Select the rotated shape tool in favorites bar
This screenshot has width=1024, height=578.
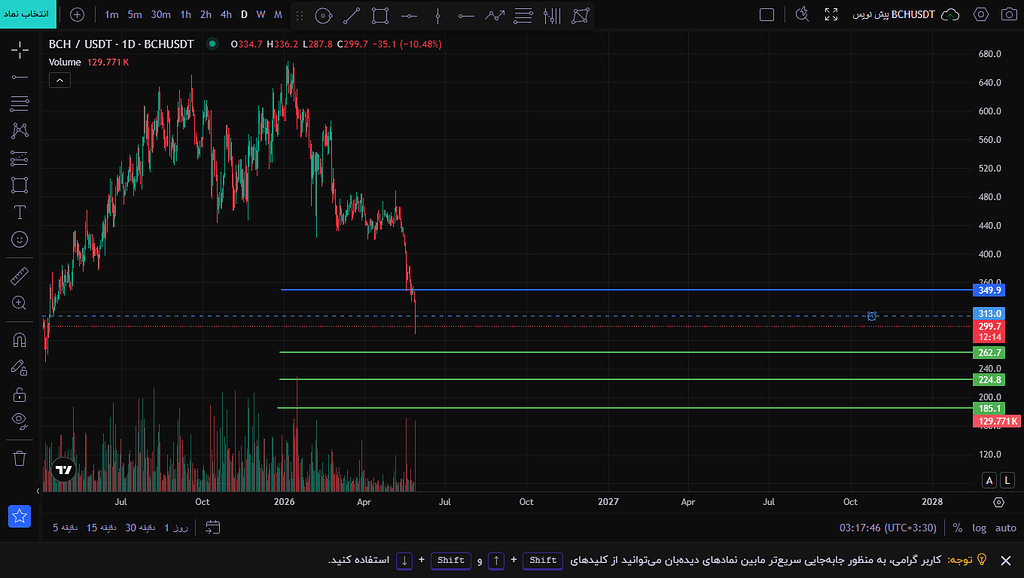(581, 15)
